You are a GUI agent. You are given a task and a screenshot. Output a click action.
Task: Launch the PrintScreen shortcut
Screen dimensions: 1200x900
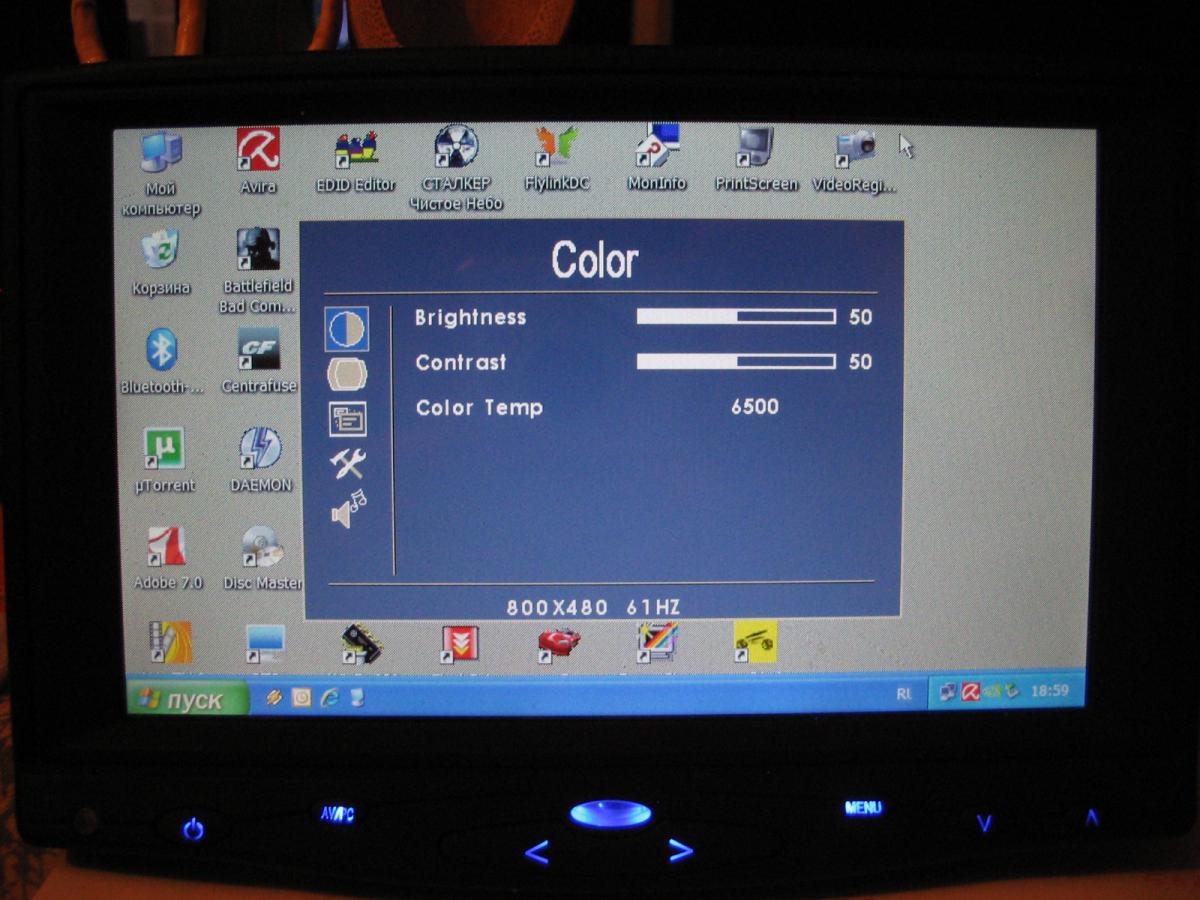click(x=756, y=148)
